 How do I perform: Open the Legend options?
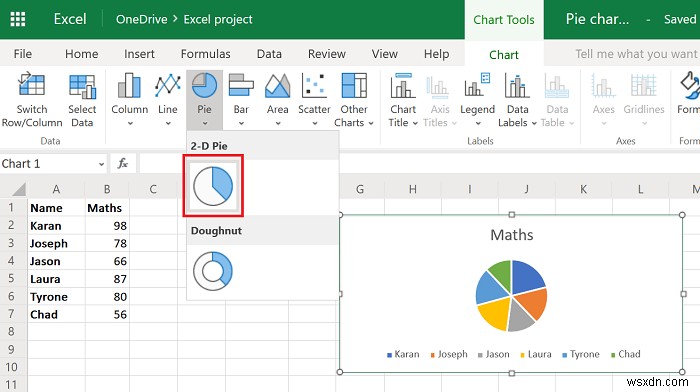477,100
